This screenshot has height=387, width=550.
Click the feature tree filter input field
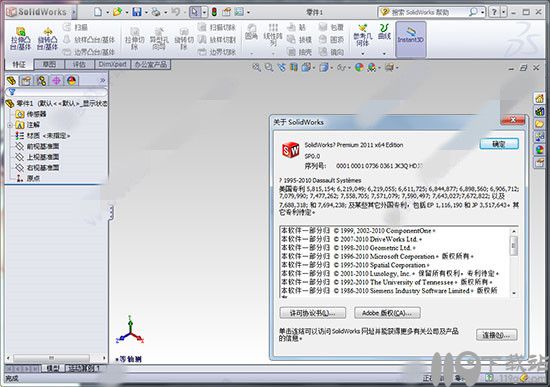tap(56, 92)
